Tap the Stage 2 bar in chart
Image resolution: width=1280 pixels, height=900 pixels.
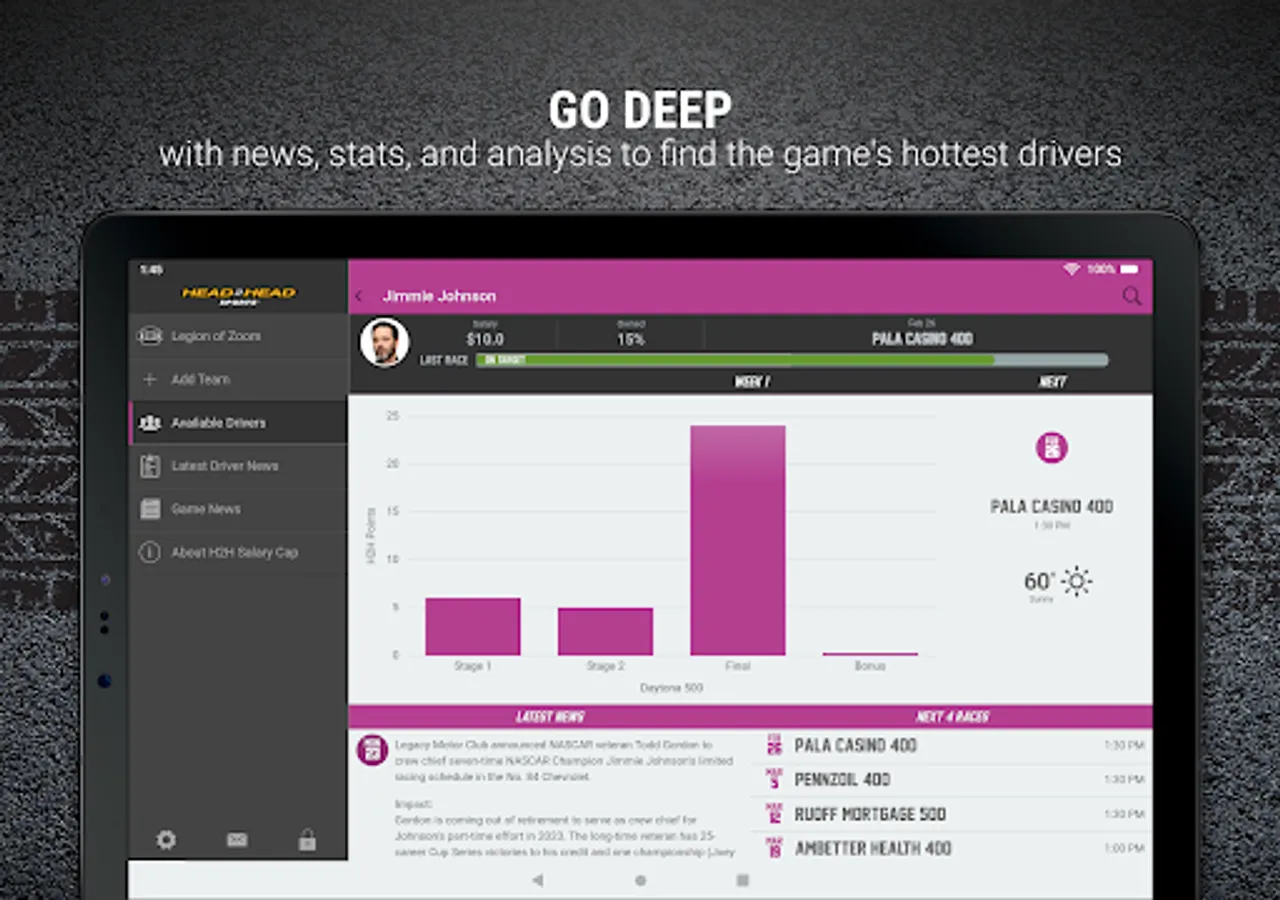(x=605, y=631)
